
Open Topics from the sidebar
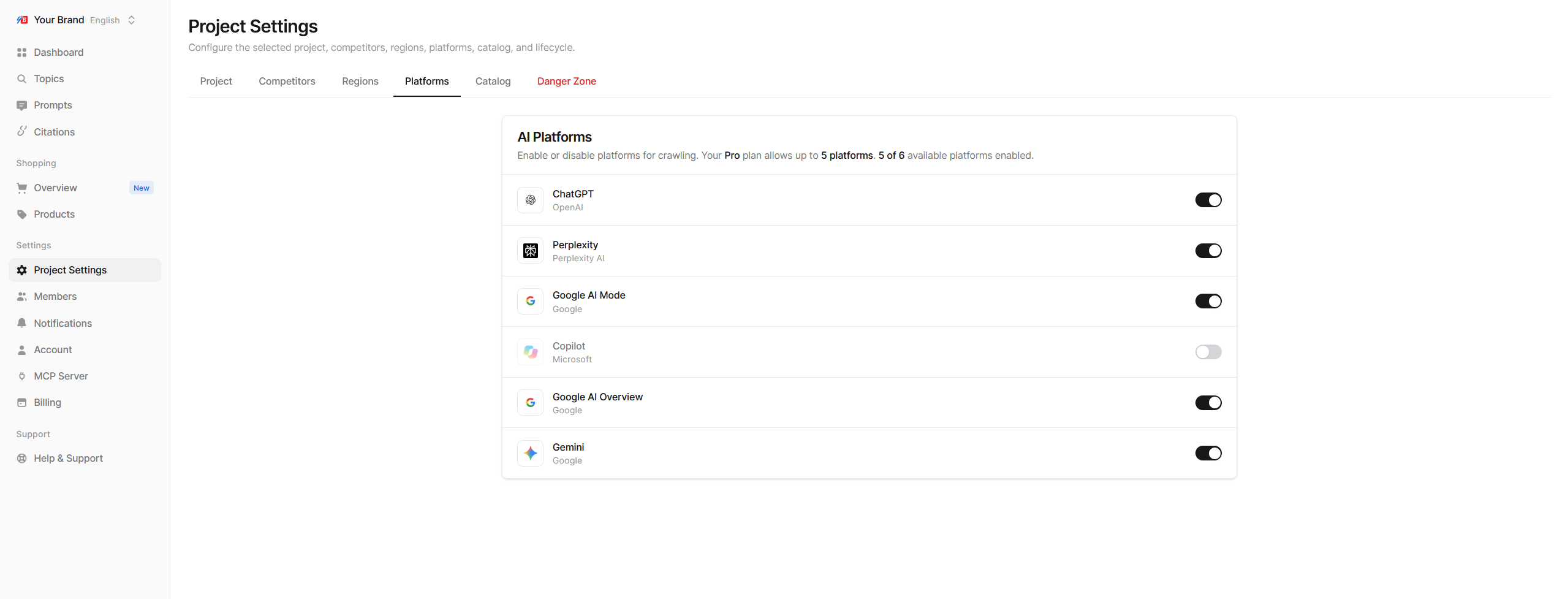(x=85, y=79)
